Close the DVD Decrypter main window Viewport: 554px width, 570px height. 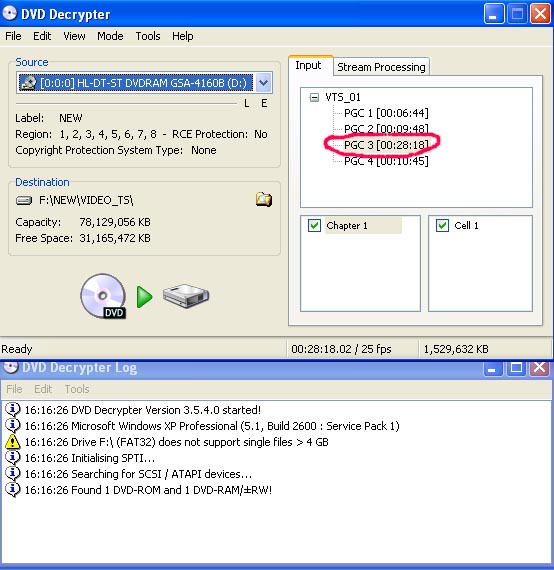point(540,14)
